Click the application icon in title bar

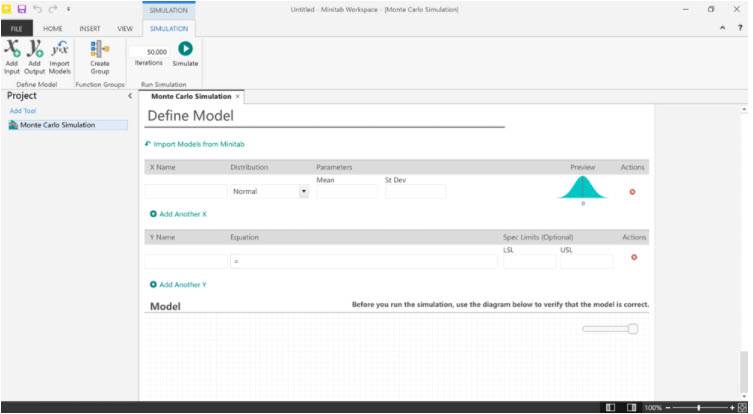click(x=7, y=9)
